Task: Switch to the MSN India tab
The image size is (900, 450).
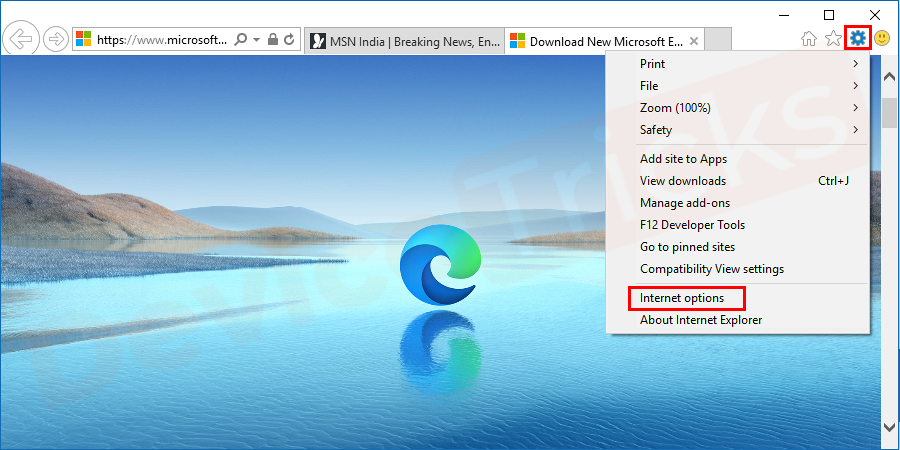Action: tap(404, 41)
